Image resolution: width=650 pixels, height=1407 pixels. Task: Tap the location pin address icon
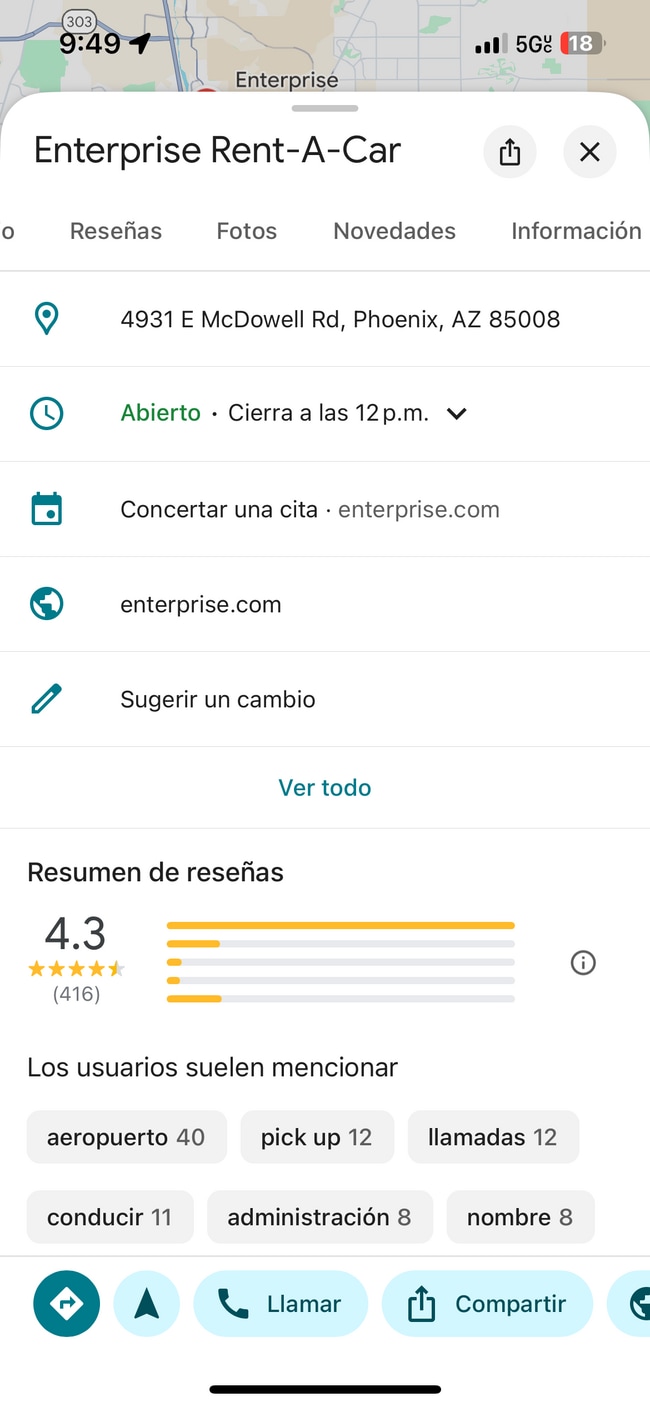click(x=47, y=319)
